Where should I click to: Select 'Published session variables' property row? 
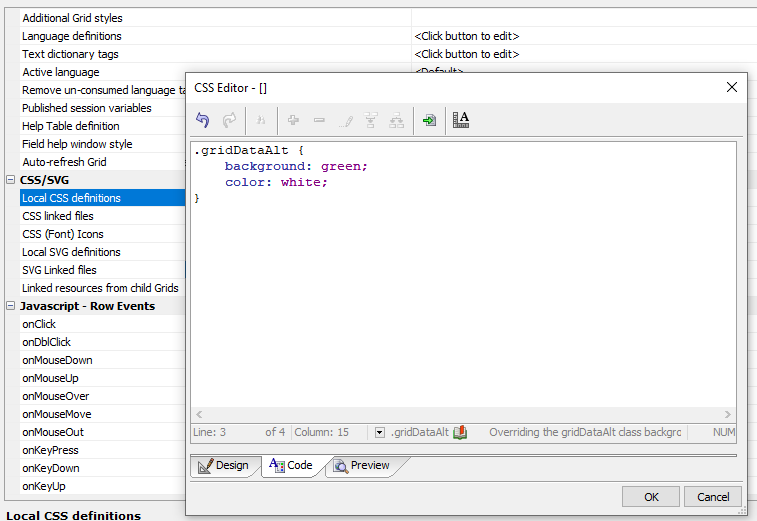pos(102,108)
